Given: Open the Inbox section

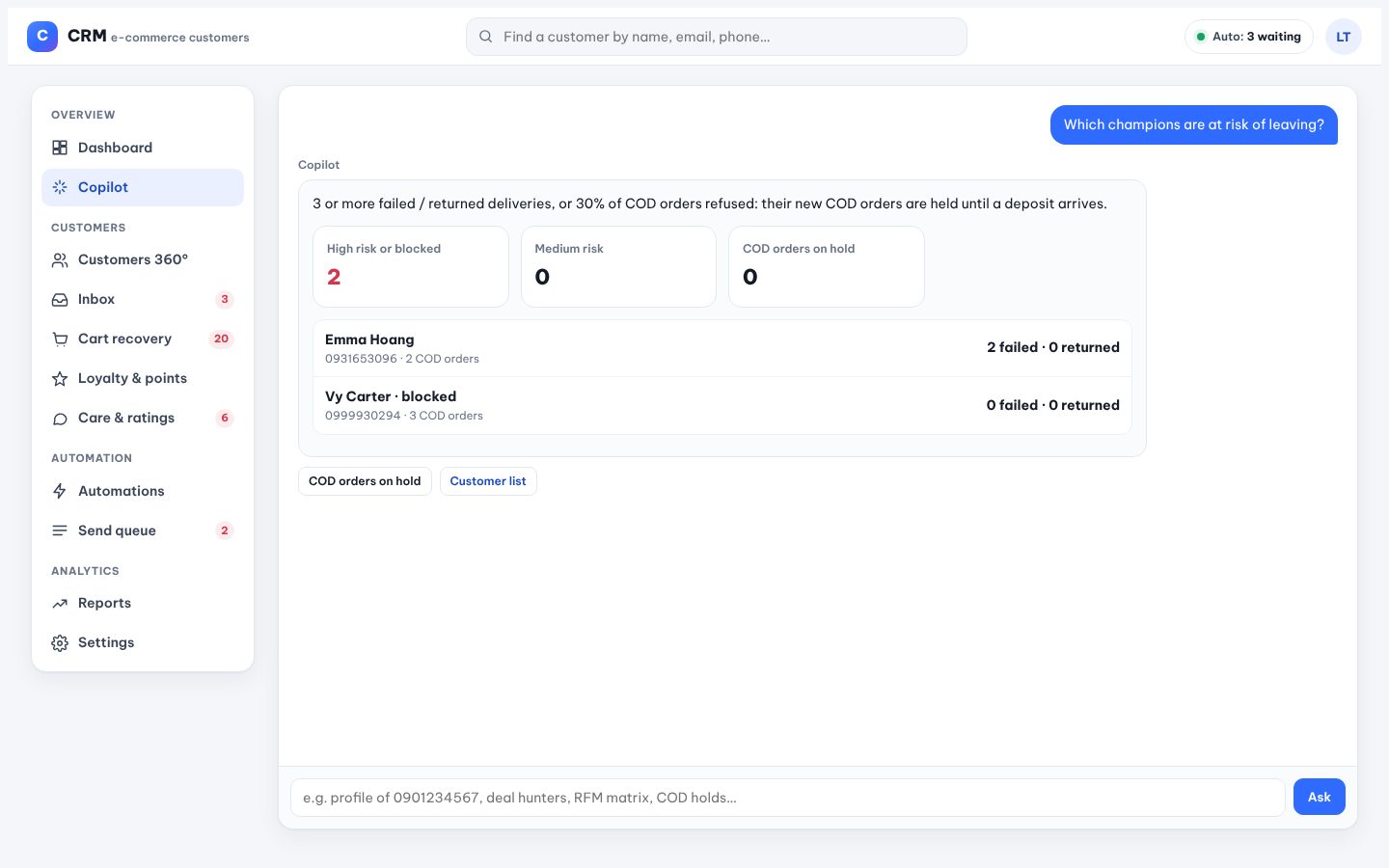Looking at the screenshot, I should point(143,299).
